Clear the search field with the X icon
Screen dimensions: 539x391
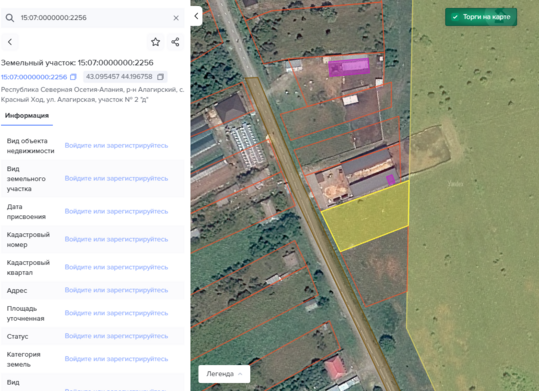coord(176,18)
